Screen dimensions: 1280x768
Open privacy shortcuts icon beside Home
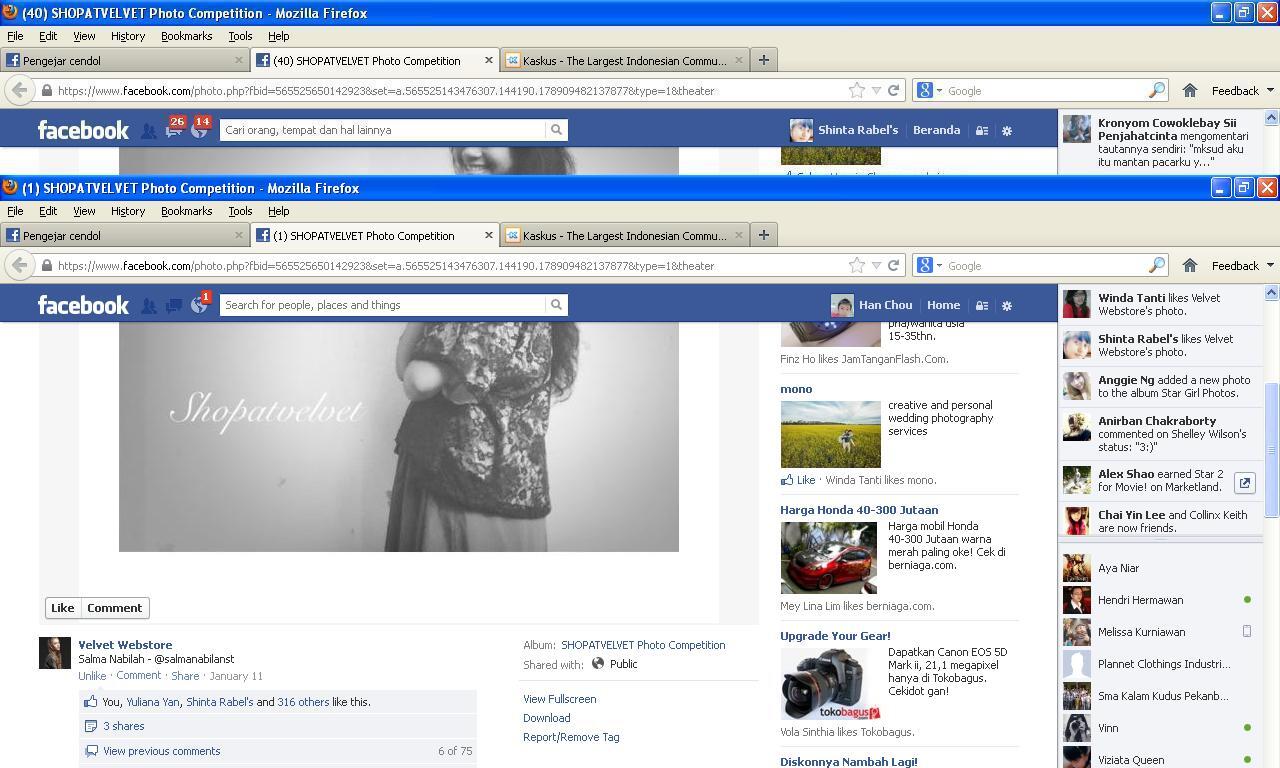(982, 305)
